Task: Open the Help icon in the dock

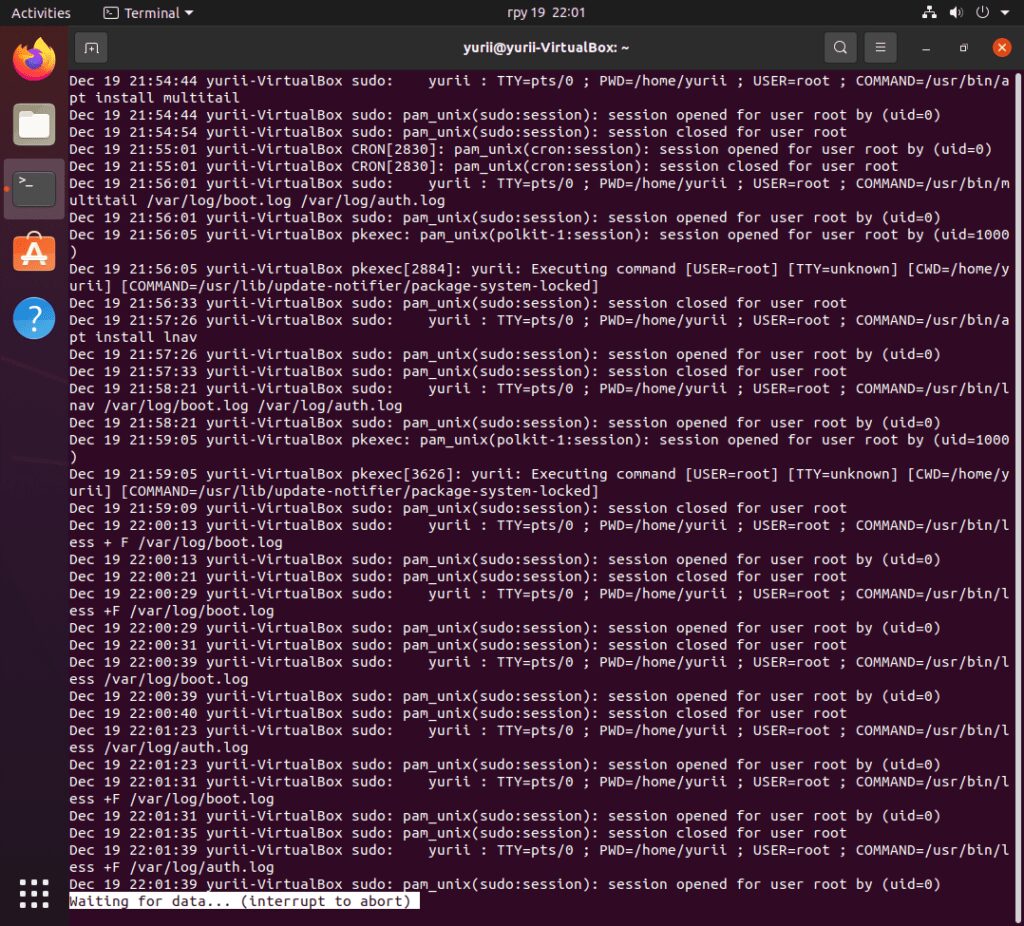Action: [x=34, y=318]
